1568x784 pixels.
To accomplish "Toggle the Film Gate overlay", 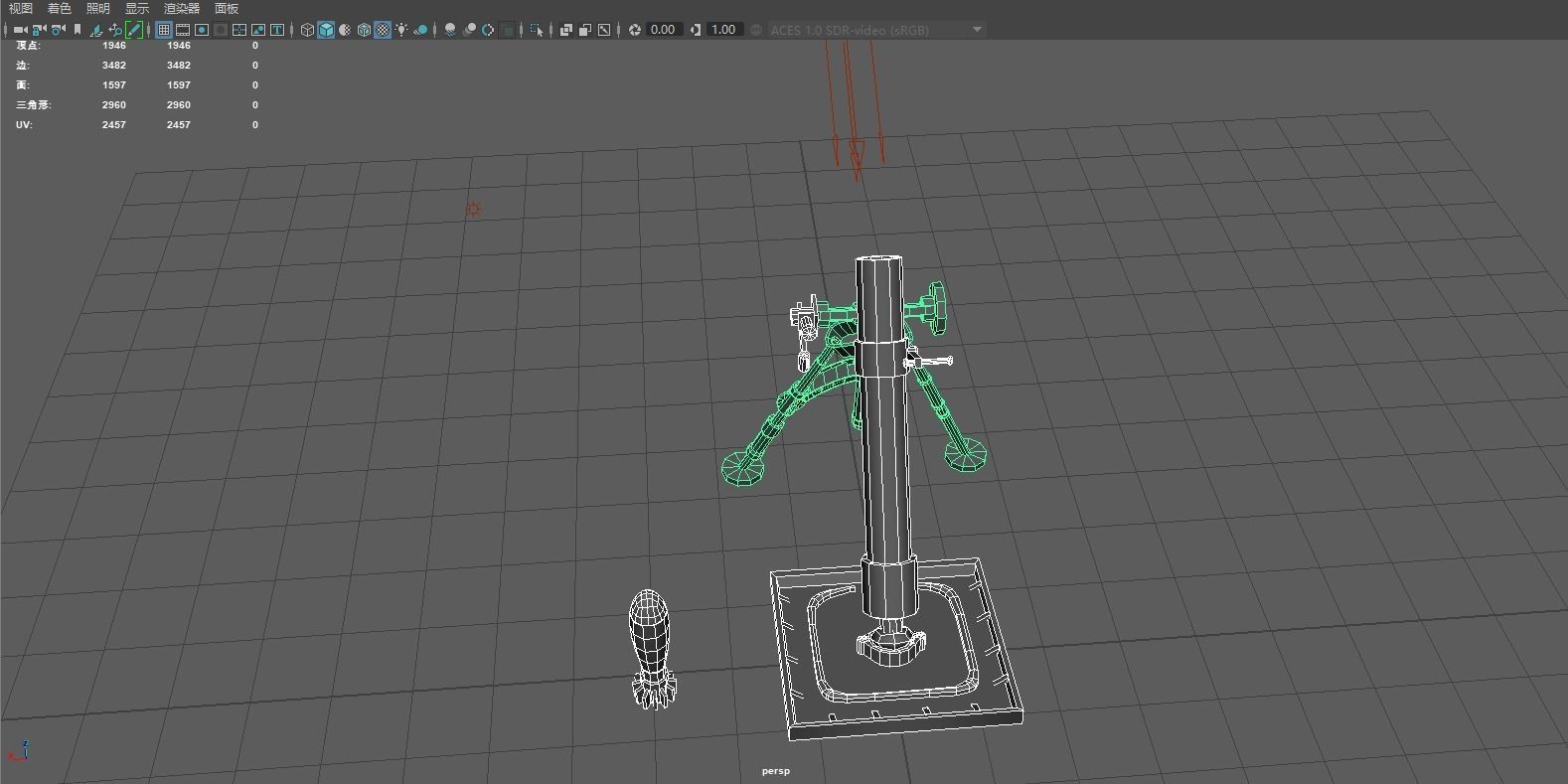I will [183, 30].
